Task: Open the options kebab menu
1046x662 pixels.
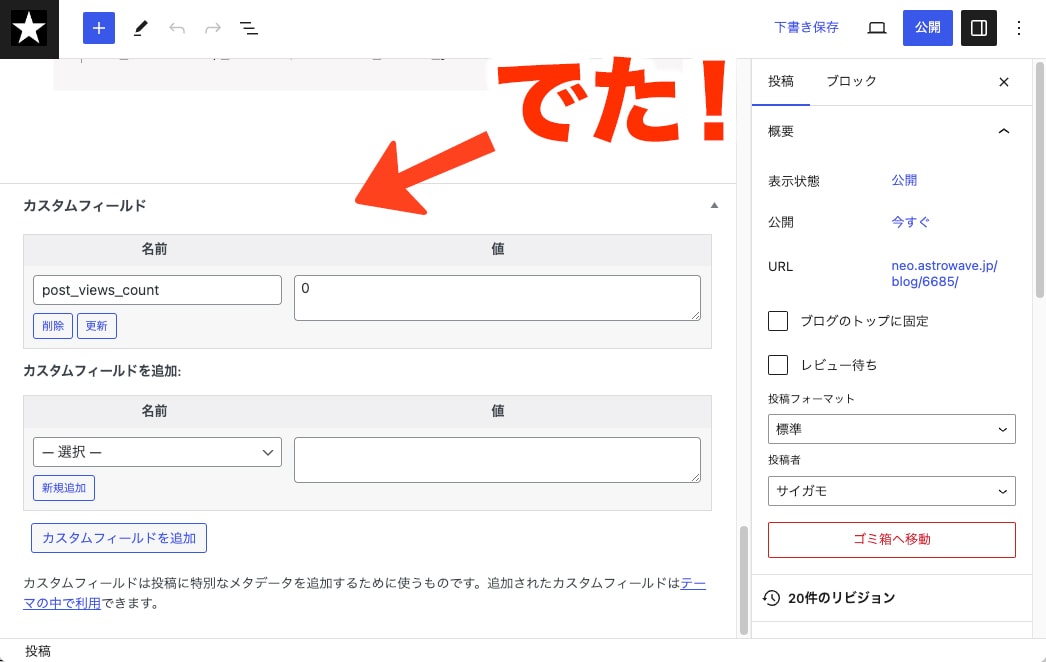Action: [x=1018, y=28]
